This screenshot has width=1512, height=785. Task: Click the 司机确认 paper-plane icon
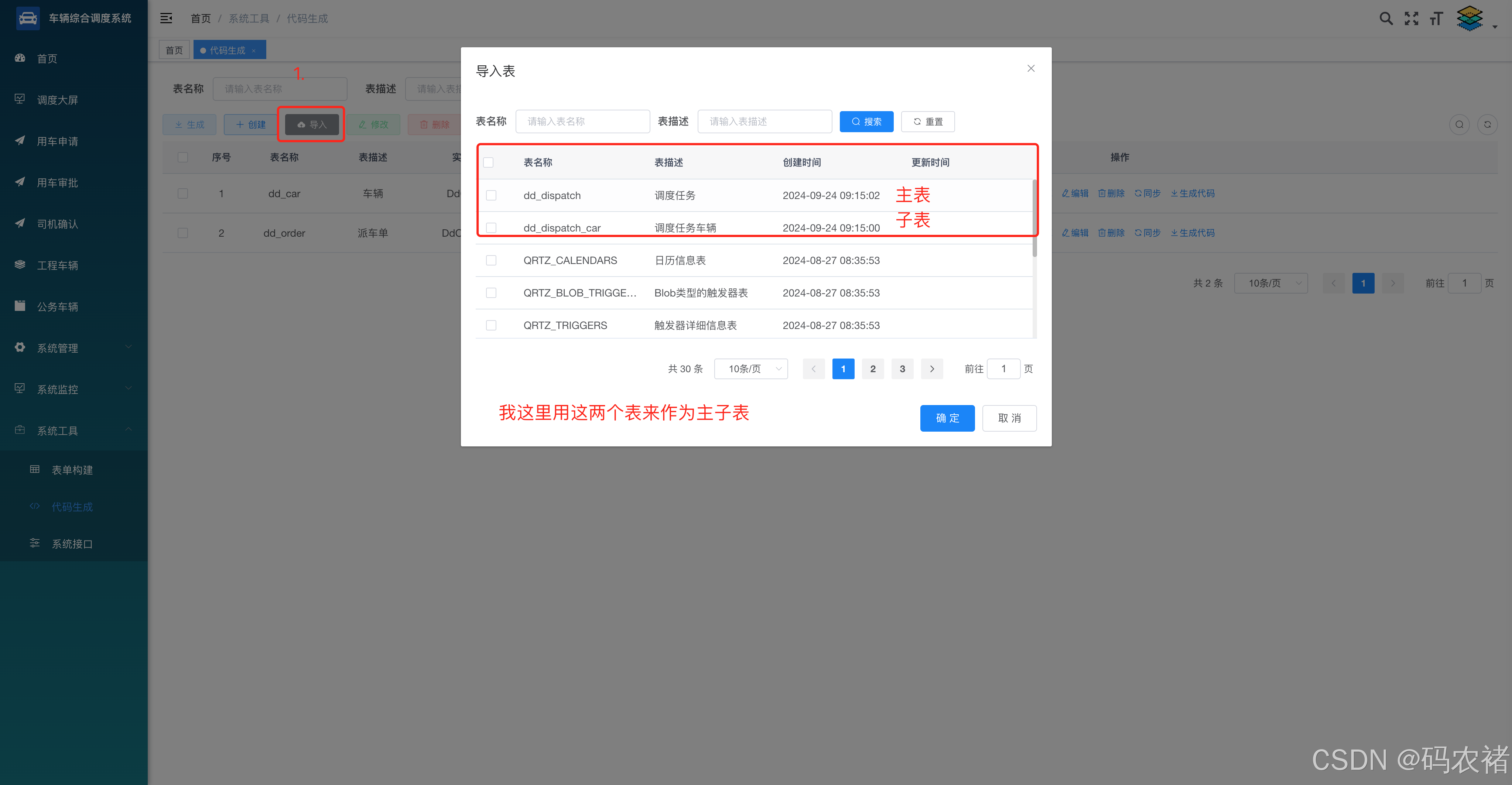click(x=20, y=223)
